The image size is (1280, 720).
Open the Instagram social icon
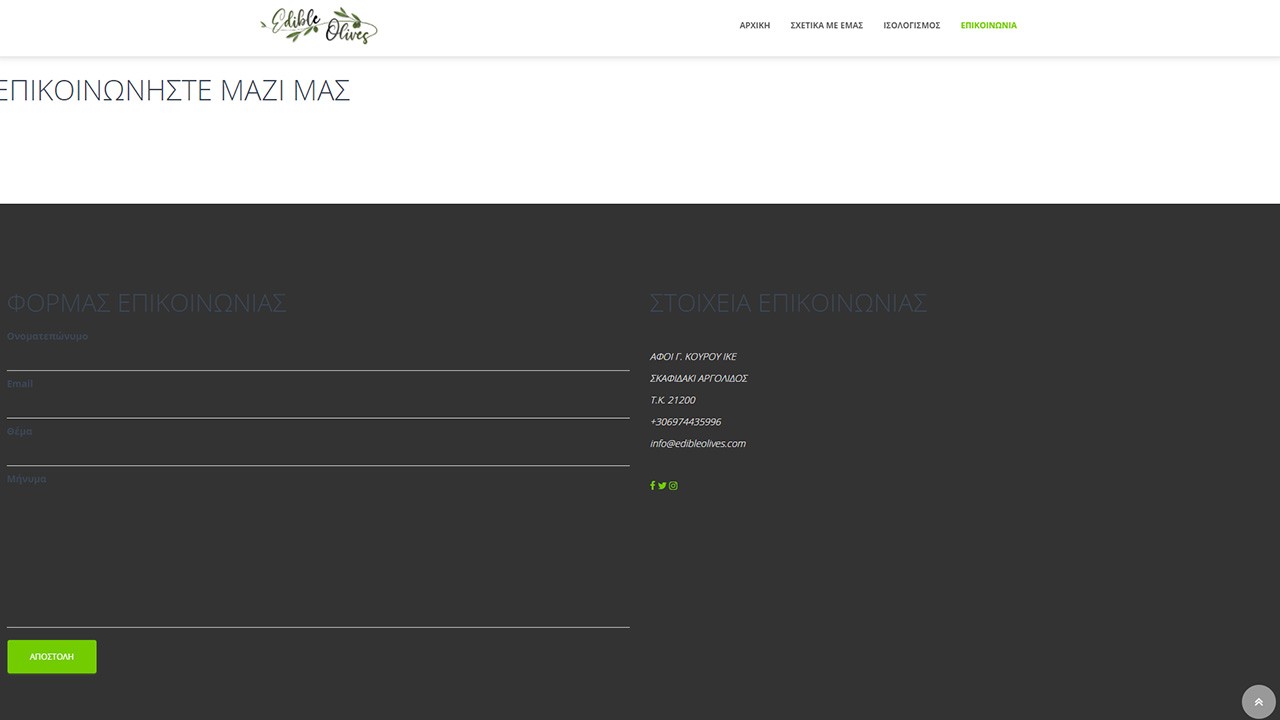(673, 486)
